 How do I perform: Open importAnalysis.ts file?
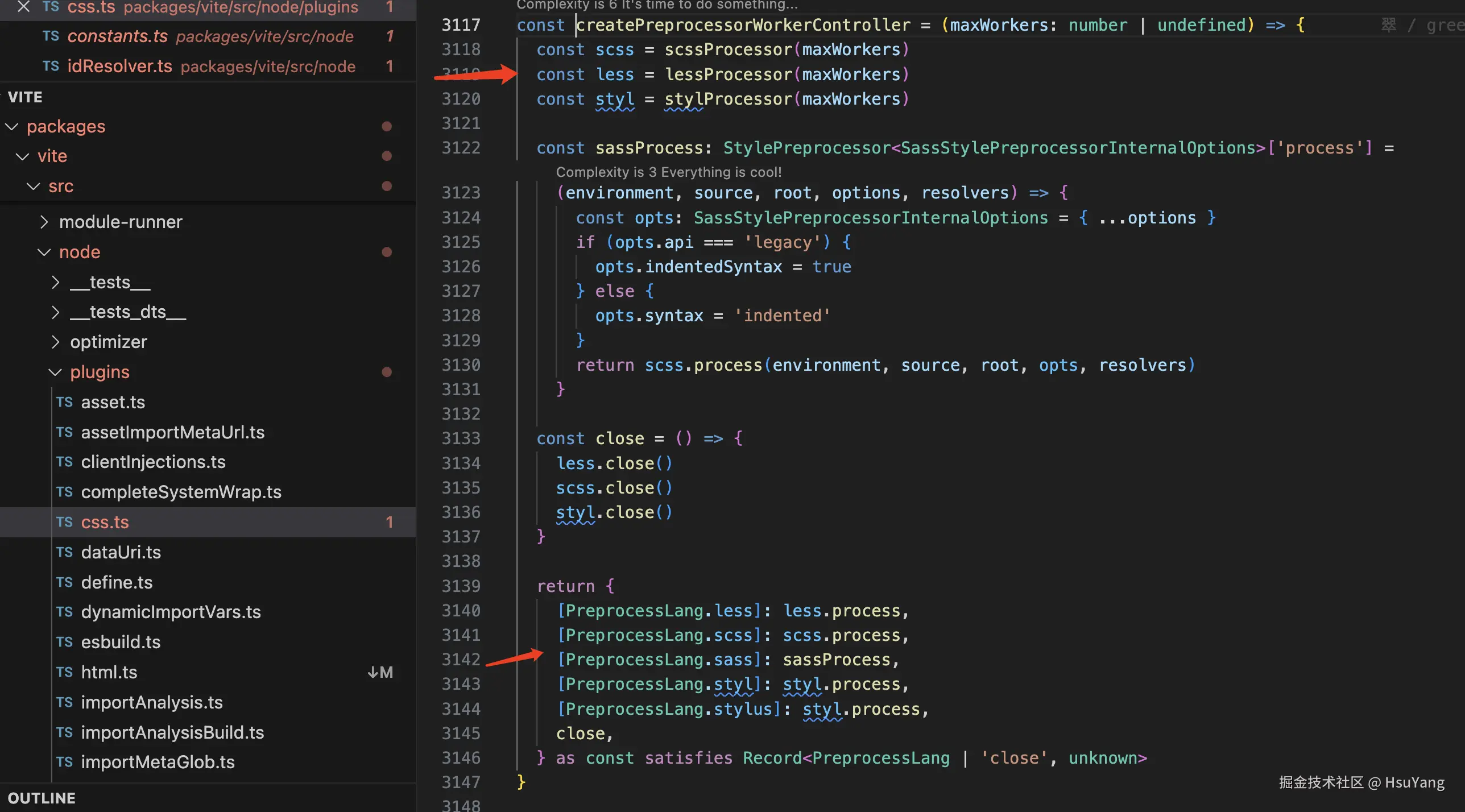pos(151,702)
